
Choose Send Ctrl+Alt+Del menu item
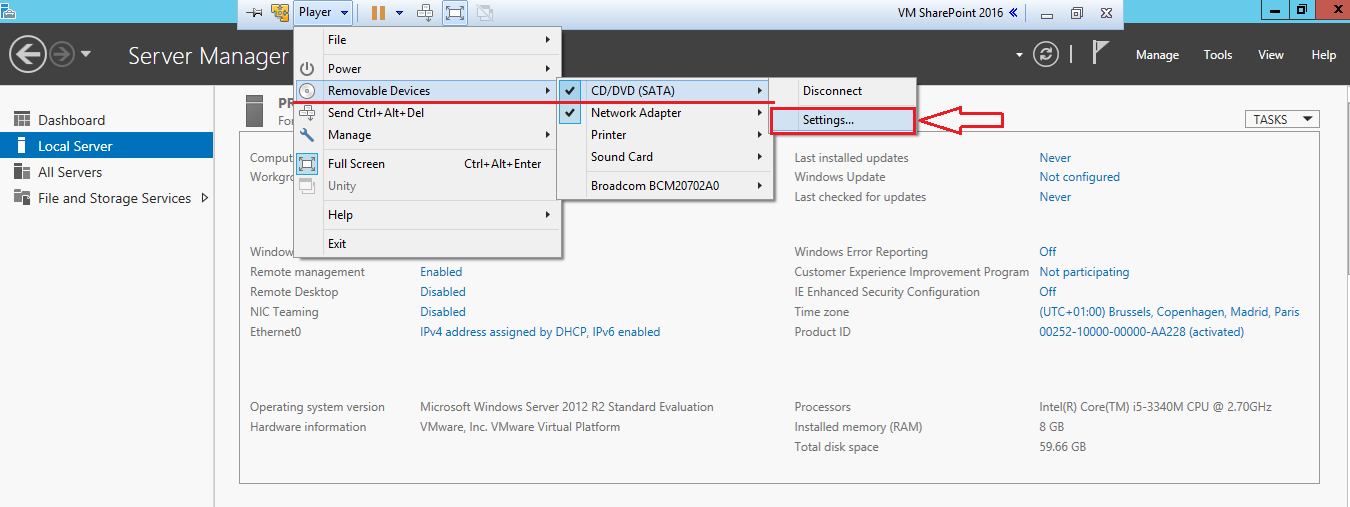427,113
